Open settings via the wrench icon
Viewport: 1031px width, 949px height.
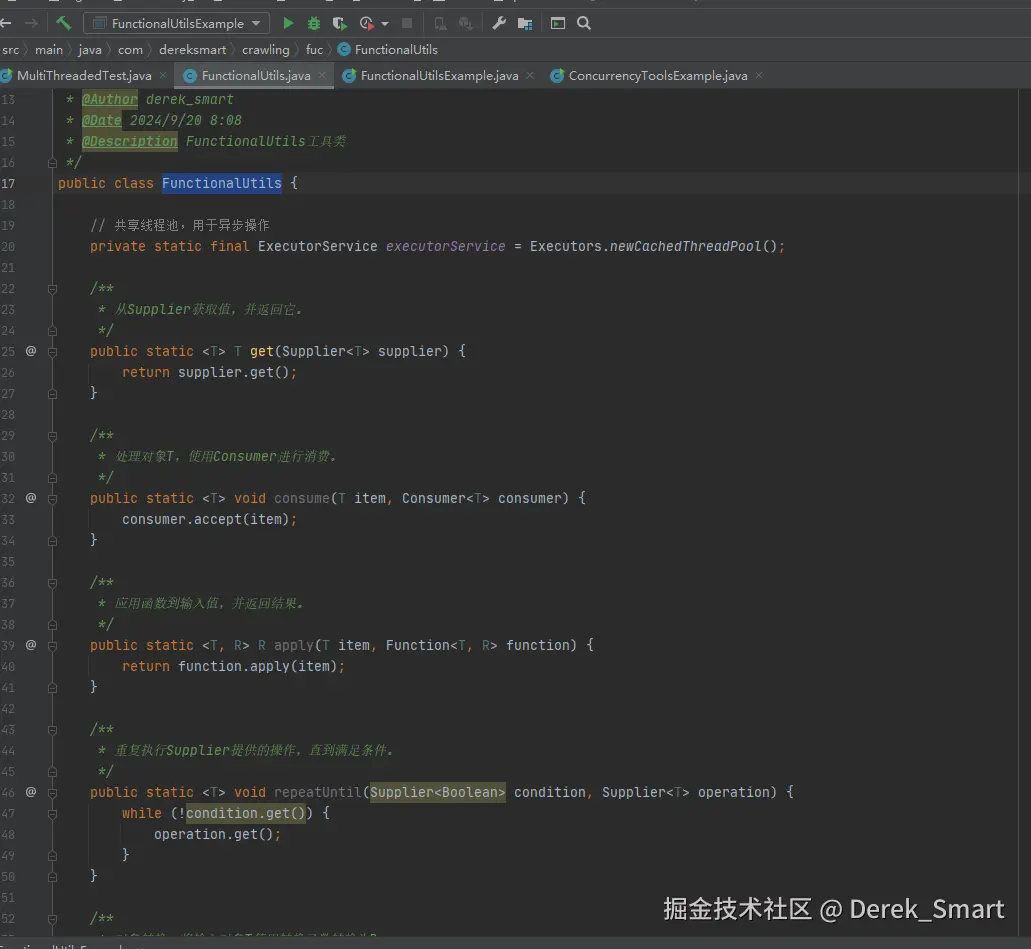(x=499, y=23)
